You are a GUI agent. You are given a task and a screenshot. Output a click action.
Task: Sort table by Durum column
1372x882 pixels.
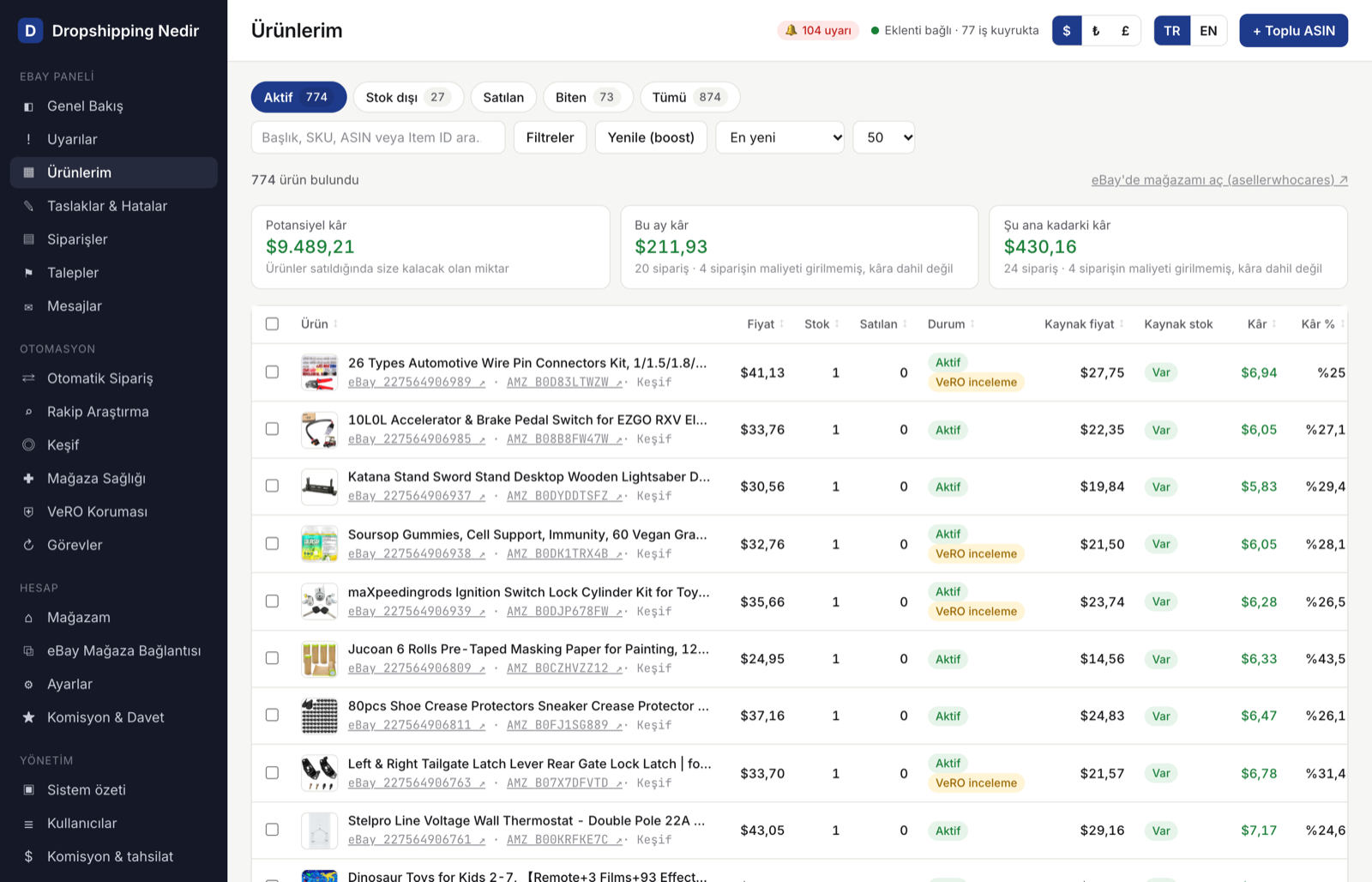(951, 324)
